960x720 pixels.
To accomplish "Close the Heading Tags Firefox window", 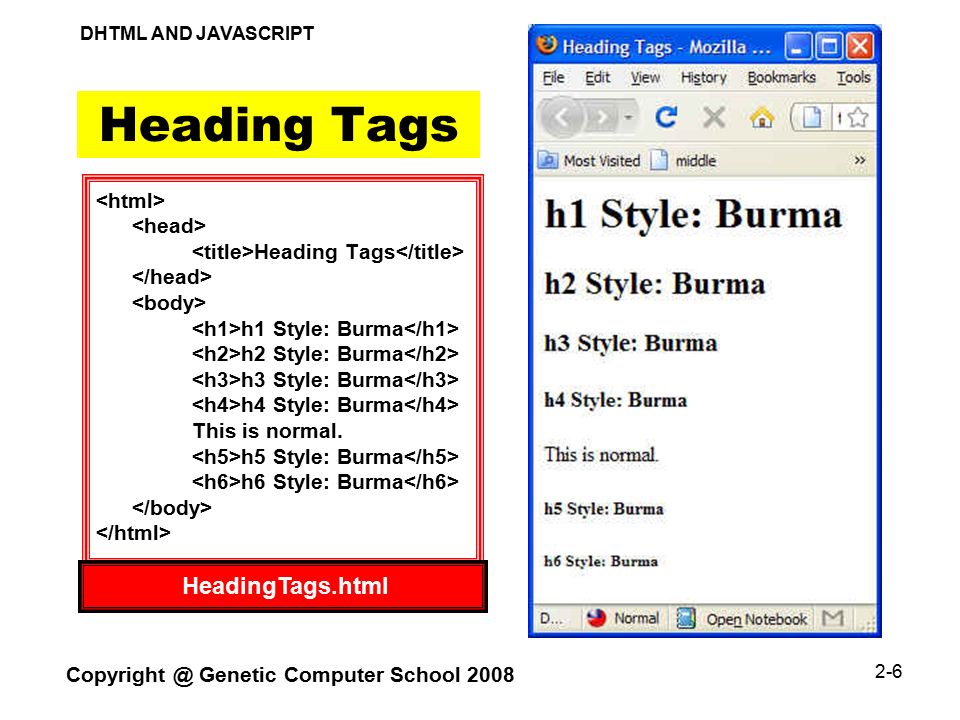I will coord(860,46).
